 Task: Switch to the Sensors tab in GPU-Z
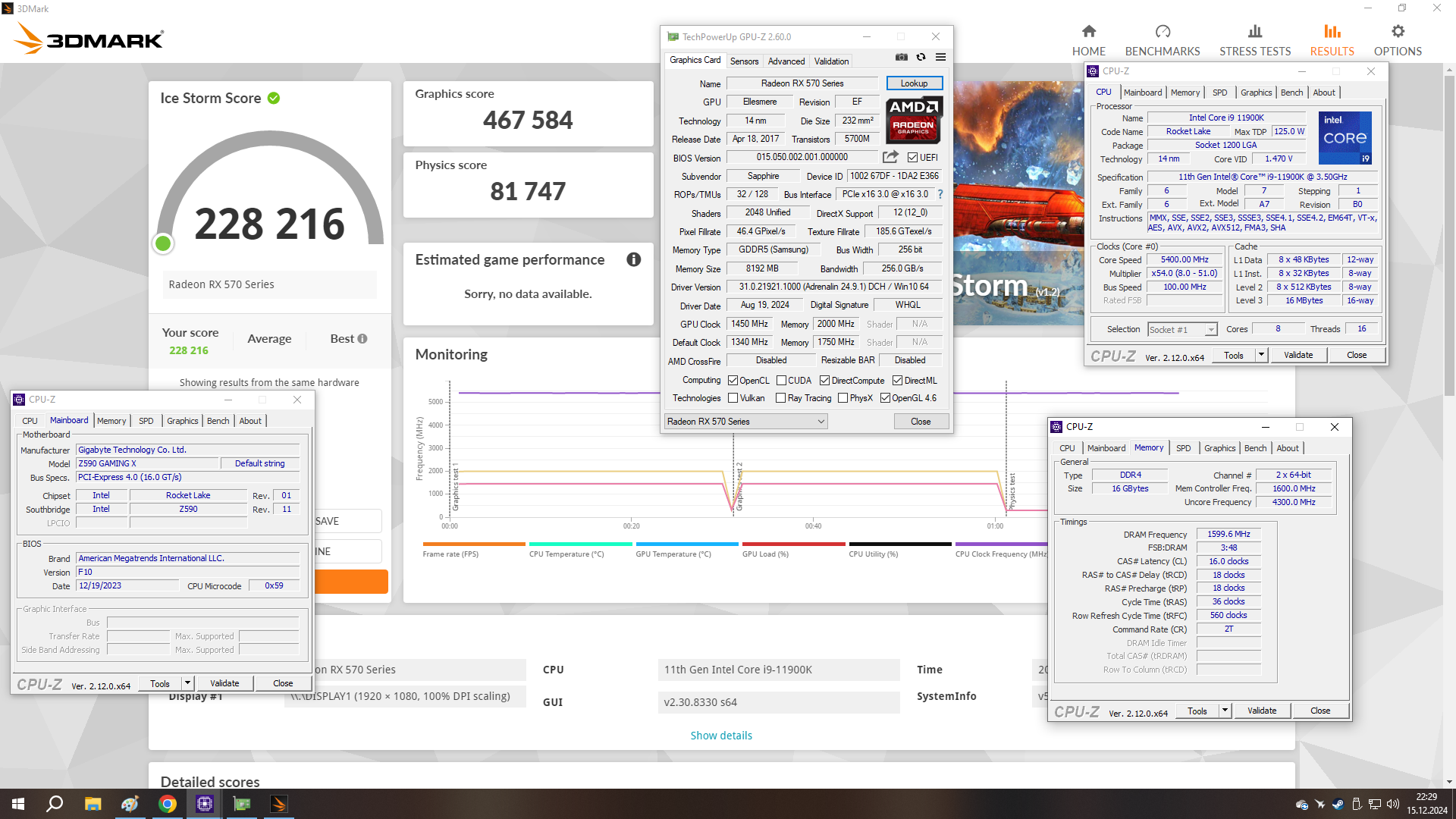(x=744, y=61)
